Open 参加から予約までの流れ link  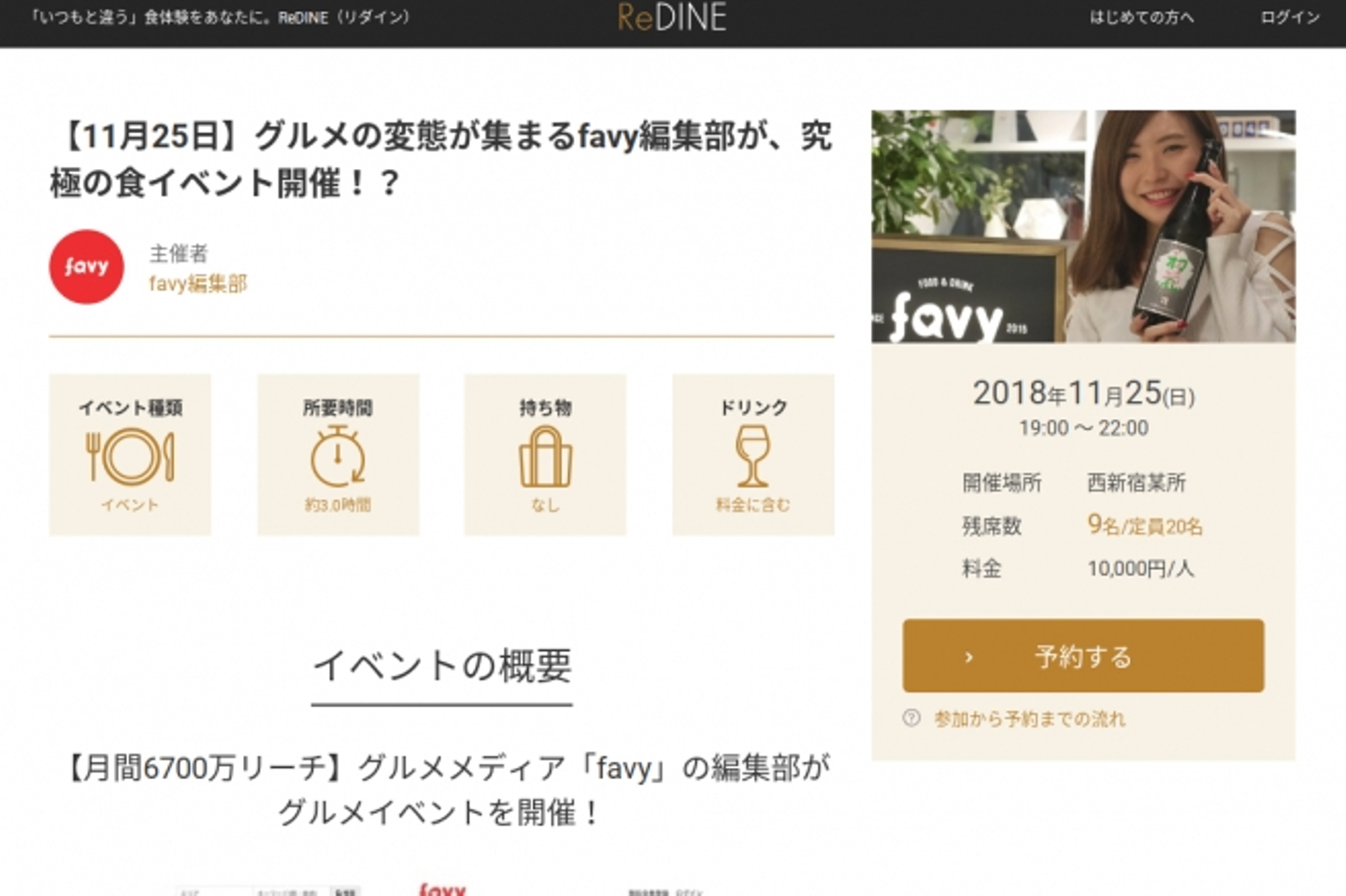[x=1029, y=718]
